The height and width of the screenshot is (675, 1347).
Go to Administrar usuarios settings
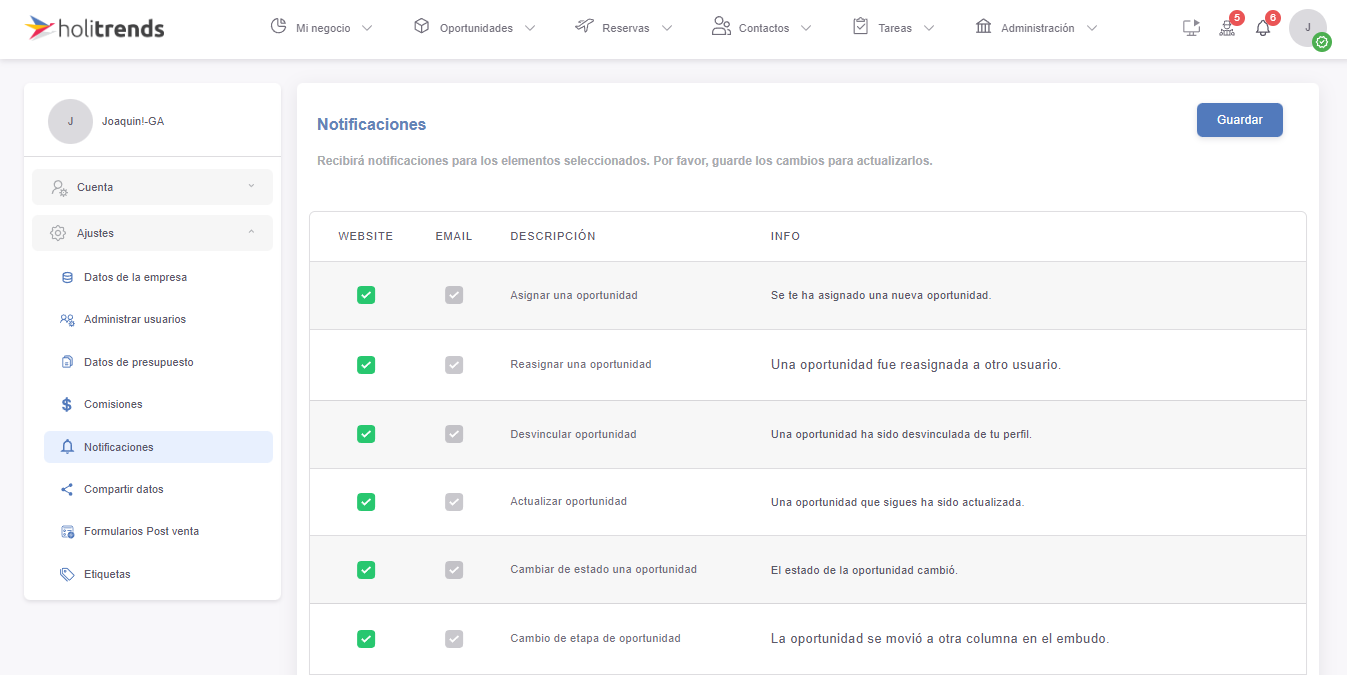(135, 320)
